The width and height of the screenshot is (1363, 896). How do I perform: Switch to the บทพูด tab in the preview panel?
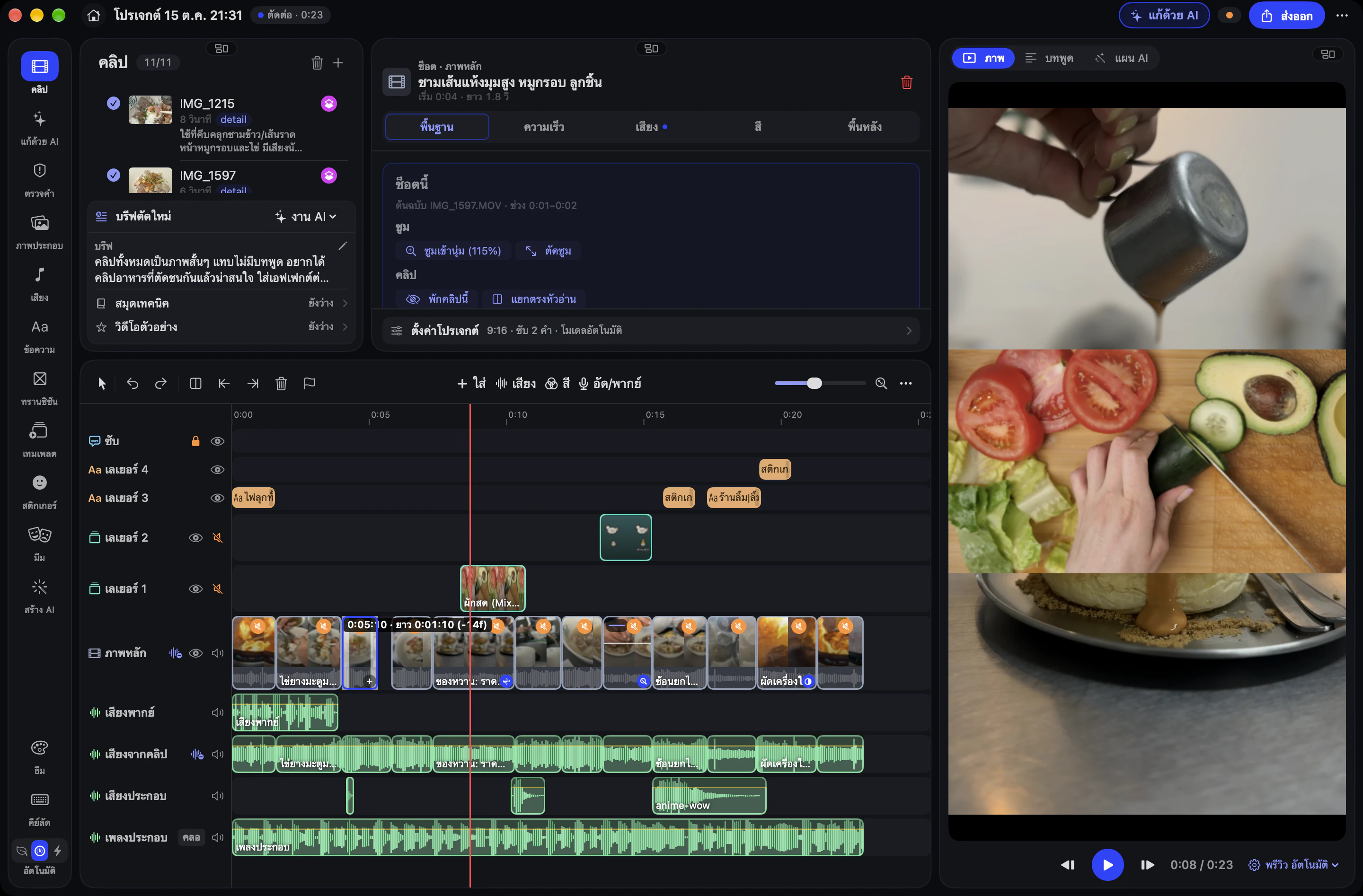pyautogui.click(x=1049, y=58)
